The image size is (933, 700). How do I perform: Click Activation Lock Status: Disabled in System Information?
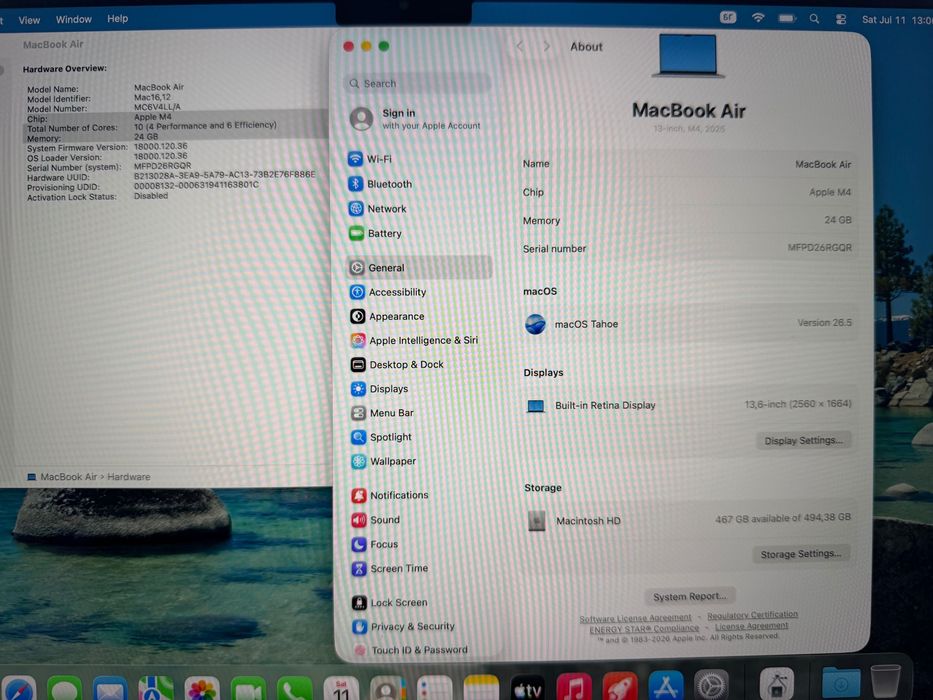pyautogui.click(x=97, y=196)
